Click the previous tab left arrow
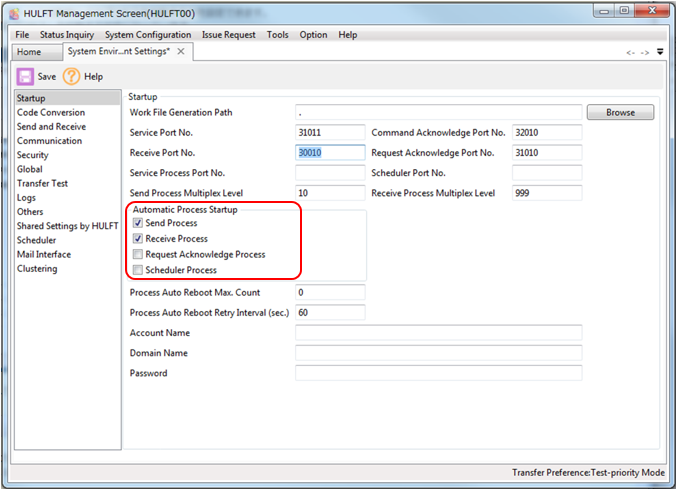 [x=630, y=52]
